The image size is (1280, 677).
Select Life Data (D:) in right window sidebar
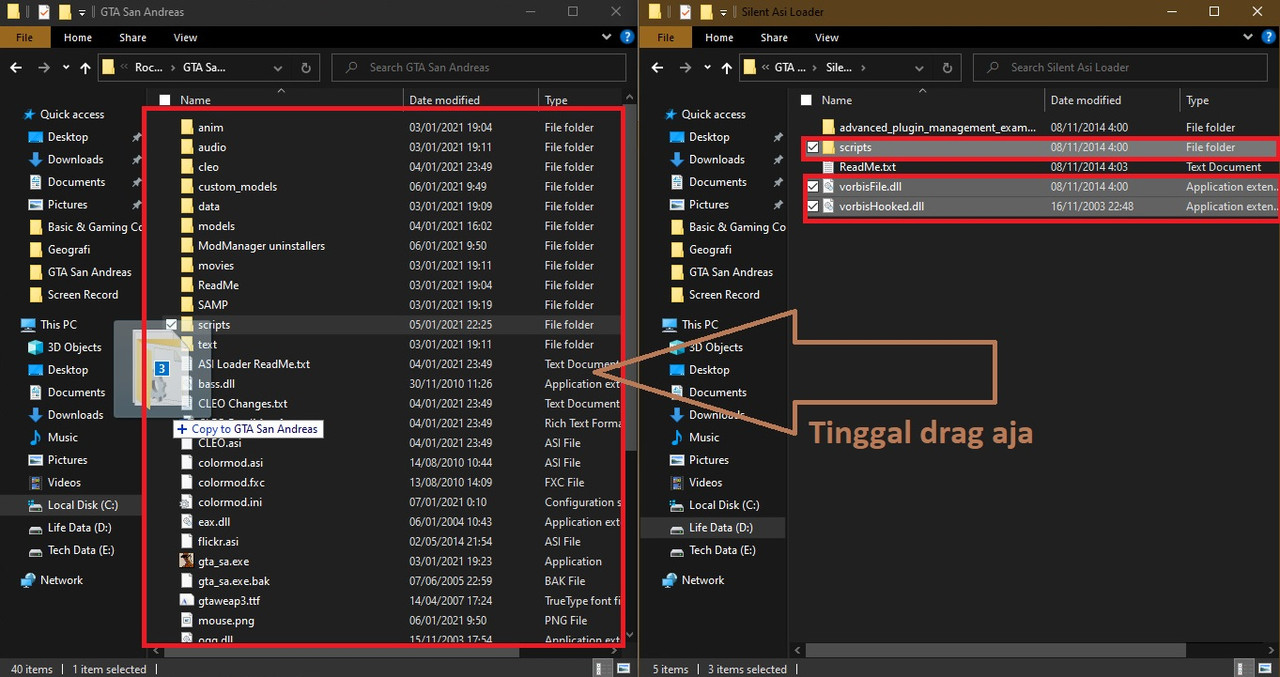click(x=721, y=528)
